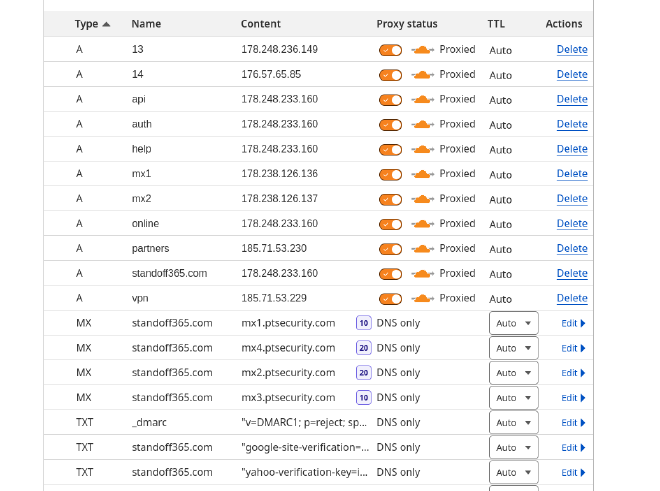
Task: Open TTL dropdown for mx1.ptsecurity.com record
Action: [514, 323]
